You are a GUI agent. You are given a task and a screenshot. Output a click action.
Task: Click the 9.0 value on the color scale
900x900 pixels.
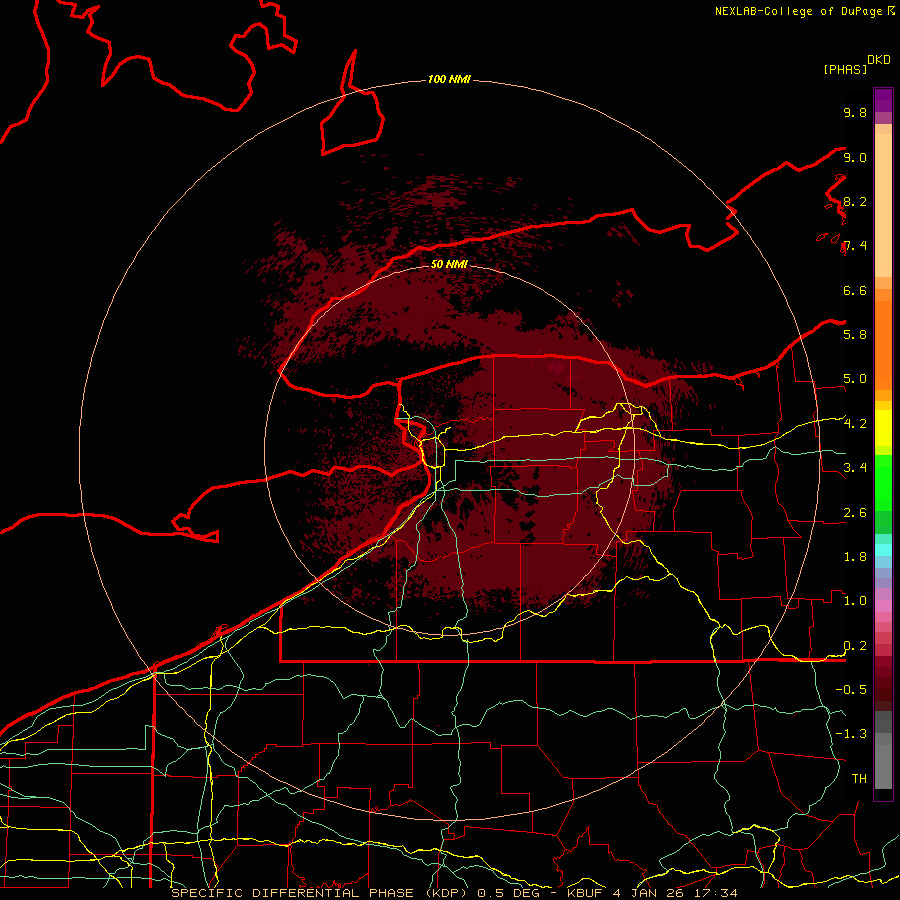coord(855,158)
